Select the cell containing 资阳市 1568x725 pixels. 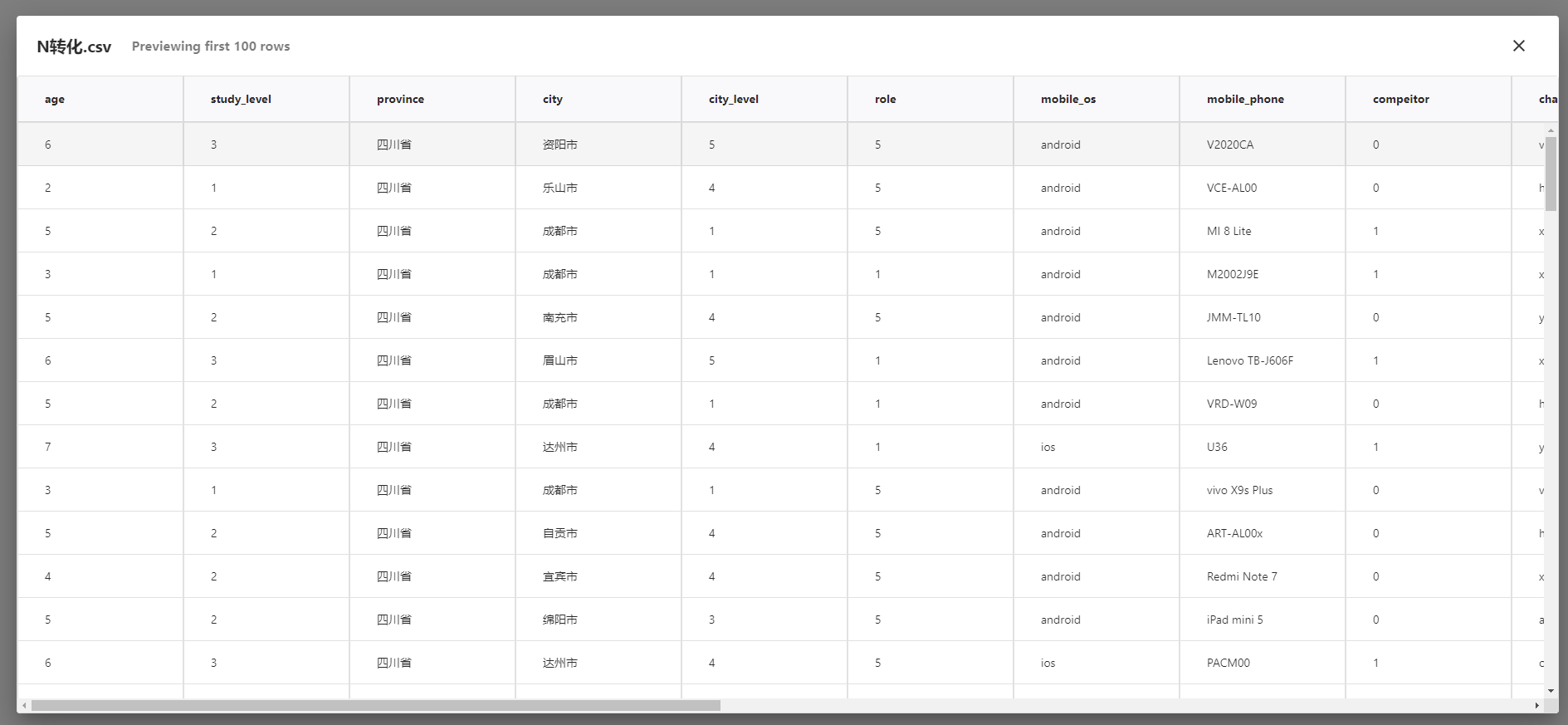click(560, 145)
